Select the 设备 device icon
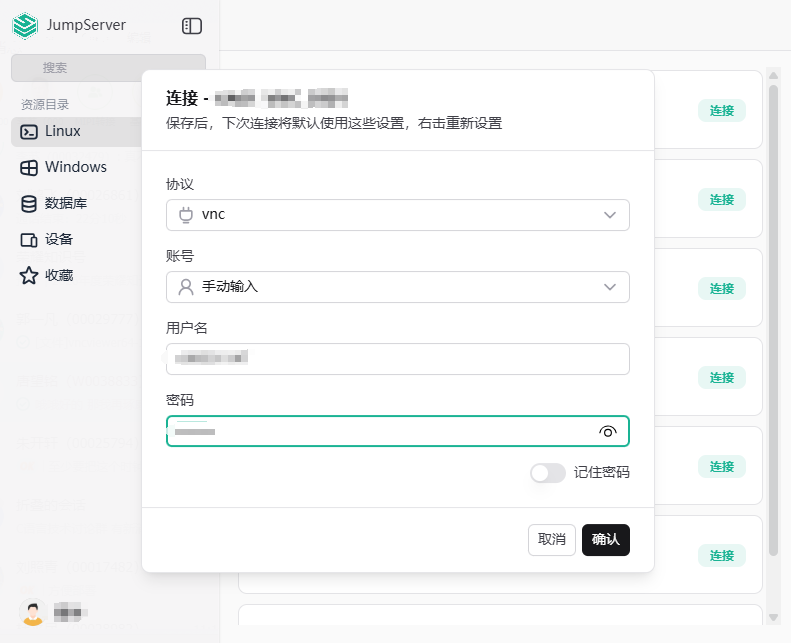Viewport: 791px width, 643px height. click(28, 240)
